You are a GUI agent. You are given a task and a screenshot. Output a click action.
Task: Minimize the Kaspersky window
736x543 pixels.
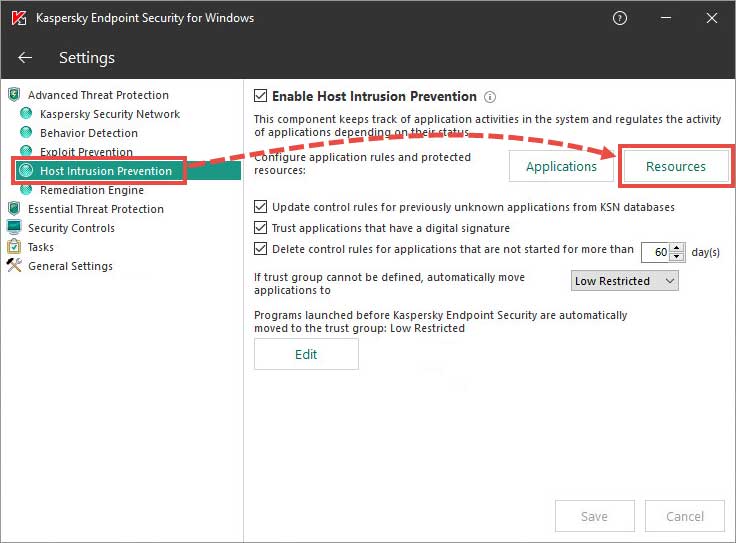pyautogui.click(x=666, y=18)
